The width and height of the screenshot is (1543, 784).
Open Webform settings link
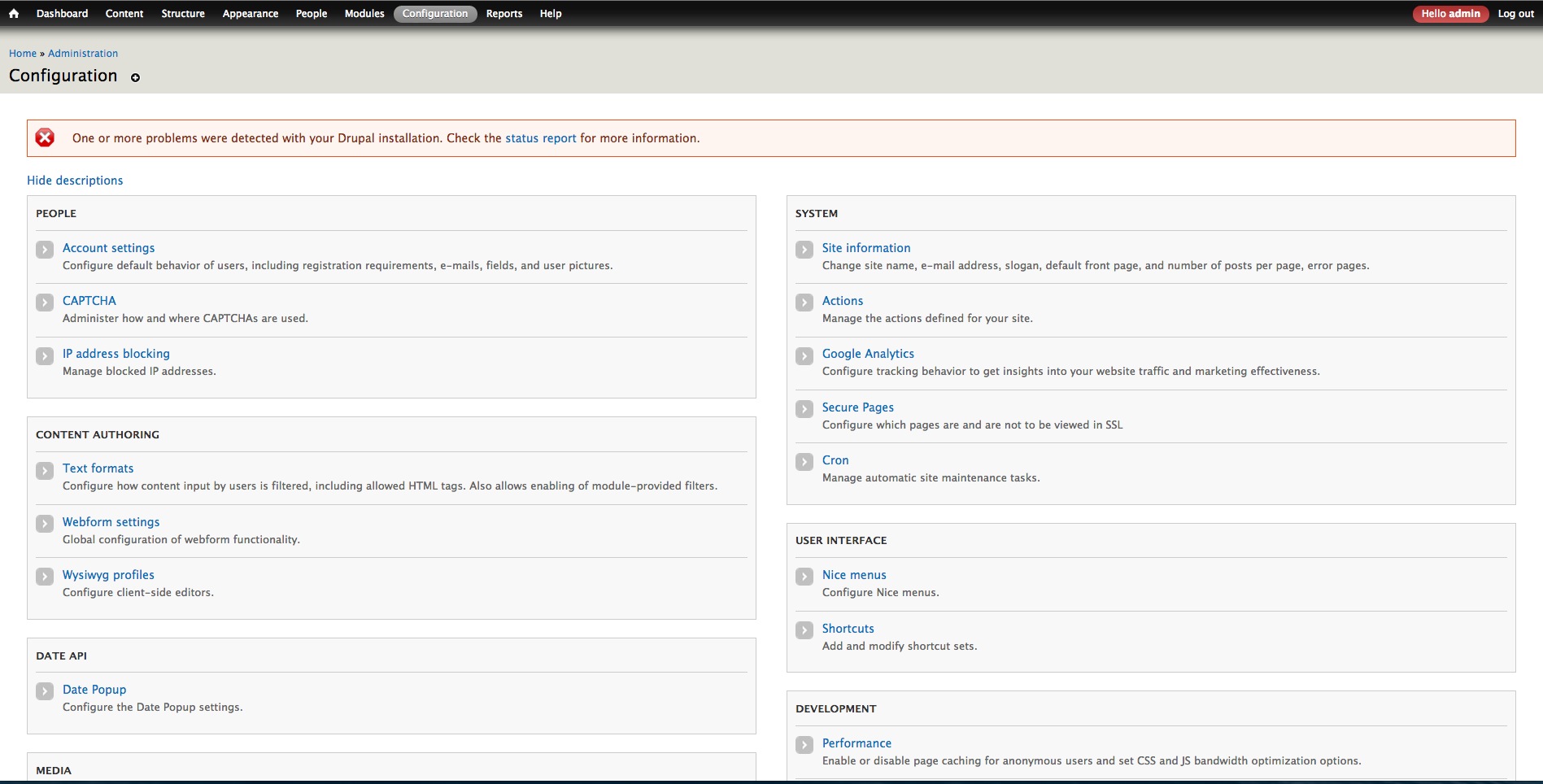[111, 522]
